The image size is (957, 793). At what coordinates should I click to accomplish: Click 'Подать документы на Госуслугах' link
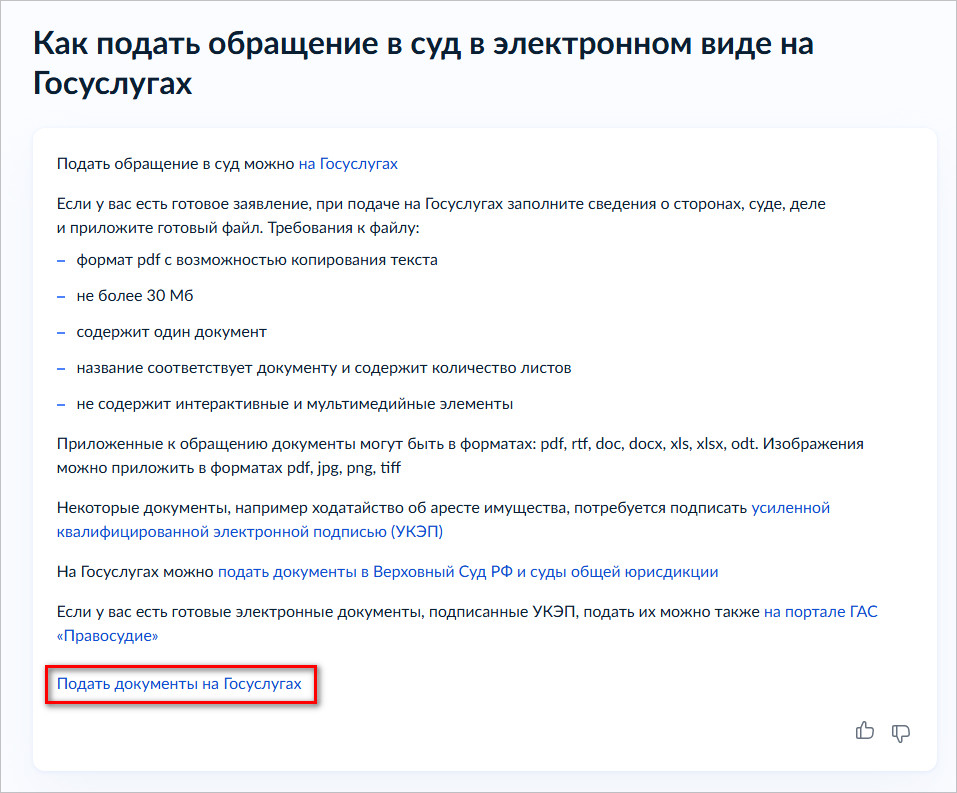pos(179,684)
